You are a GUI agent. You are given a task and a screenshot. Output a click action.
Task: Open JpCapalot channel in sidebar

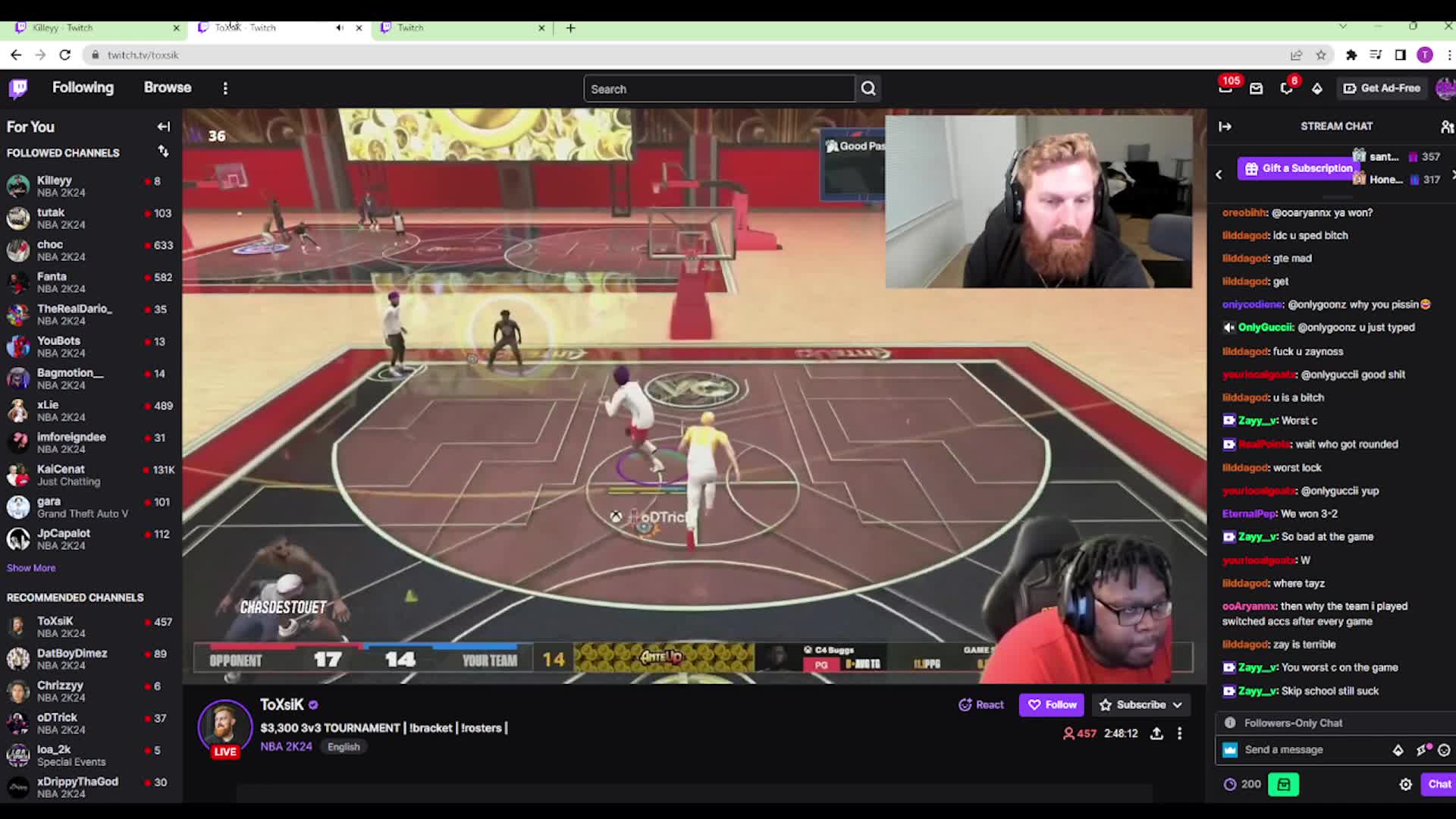point(91,538)
